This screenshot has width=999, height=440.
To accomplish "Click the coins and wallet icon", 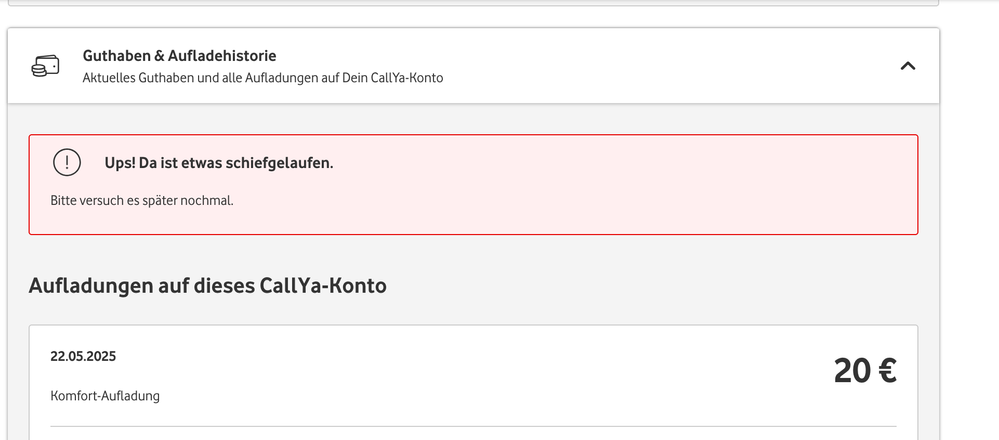I will 46,66.
